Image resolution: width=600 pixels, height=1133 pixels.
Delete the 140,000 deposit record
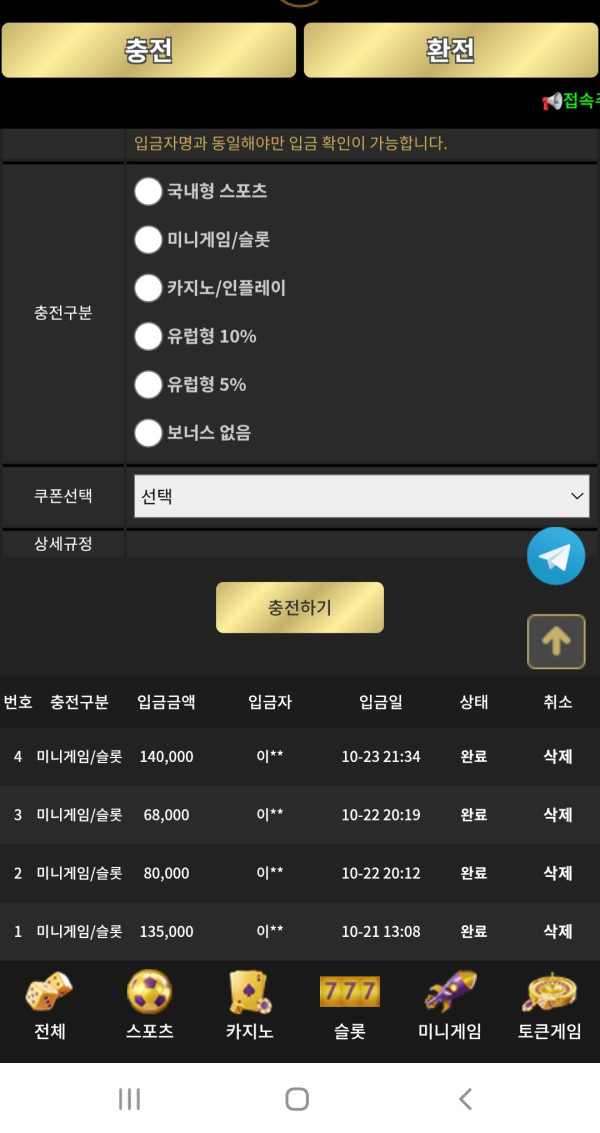point(557,757)
